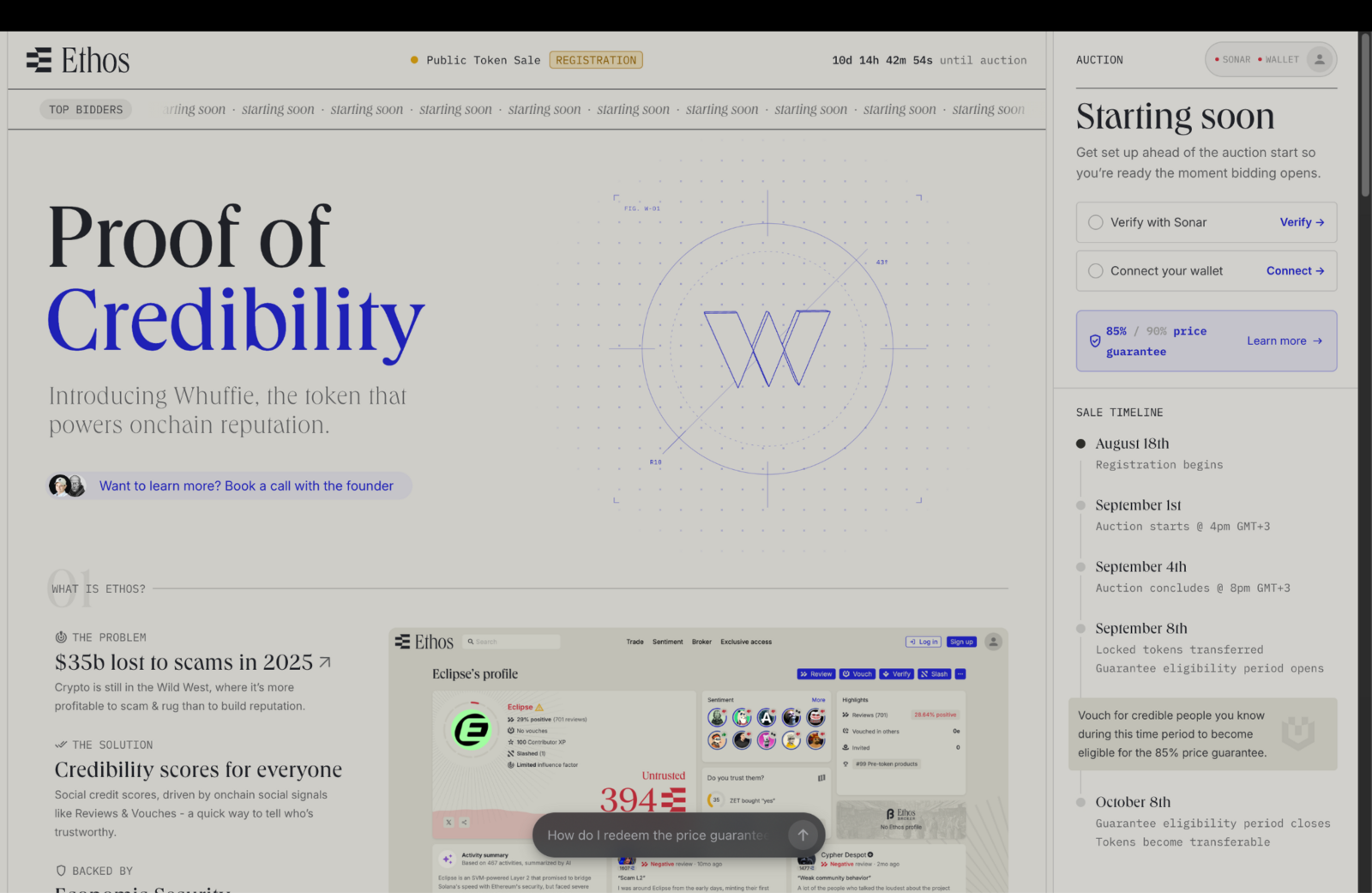Click the shield icon beside BACKED BY
Screen dimensions: 1372x893
(61, 871)
